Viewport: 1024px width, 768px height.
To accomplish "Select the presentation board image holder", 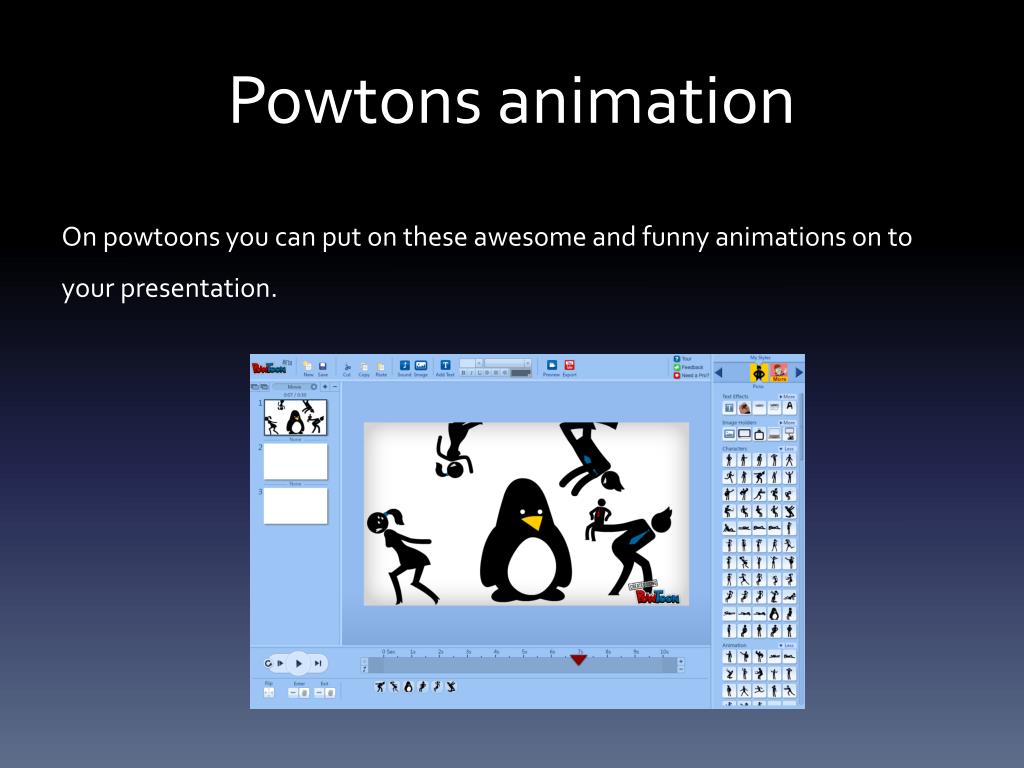I will point(790,434).
